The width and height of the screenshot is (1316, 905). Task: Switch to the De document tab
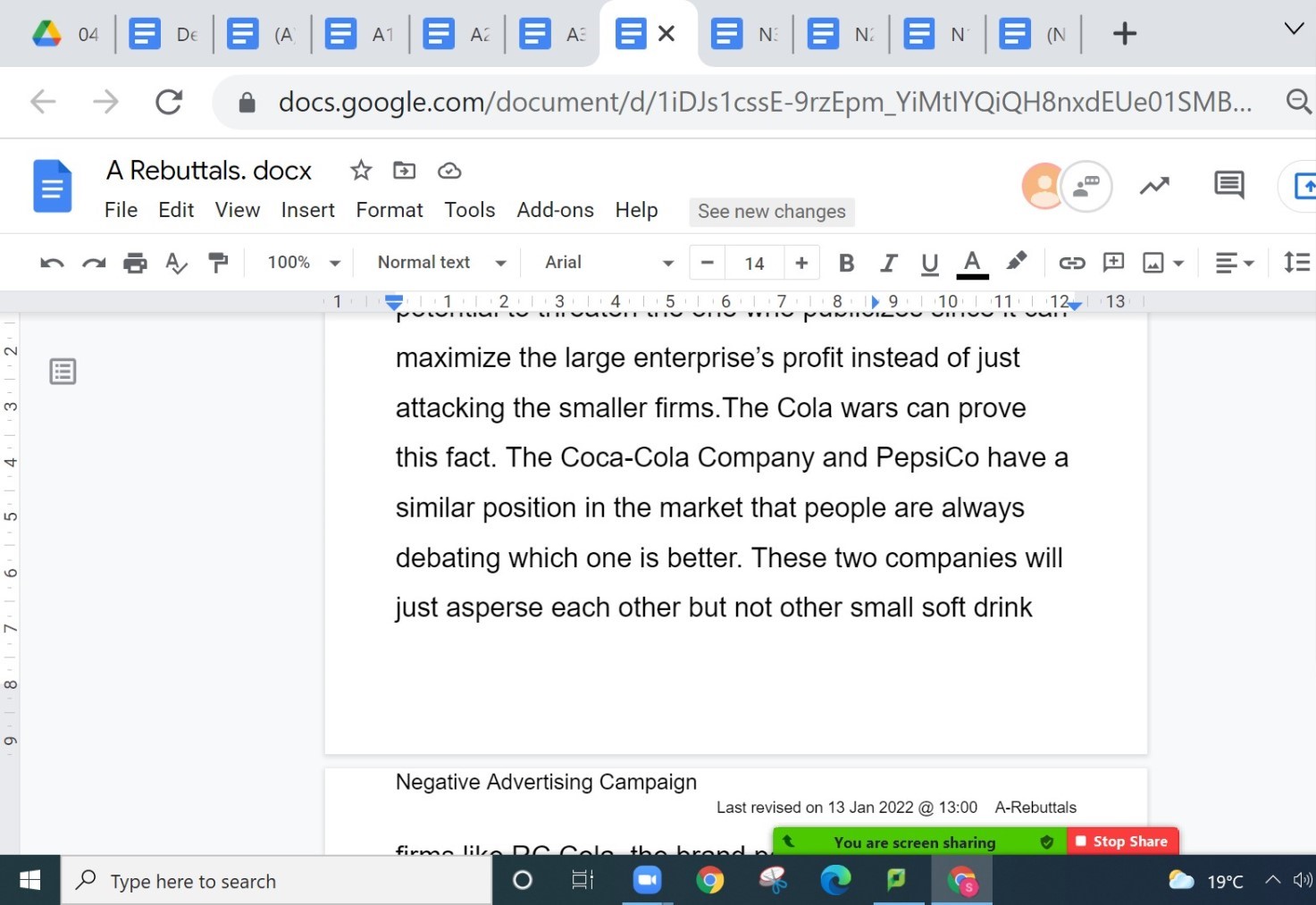163,34
